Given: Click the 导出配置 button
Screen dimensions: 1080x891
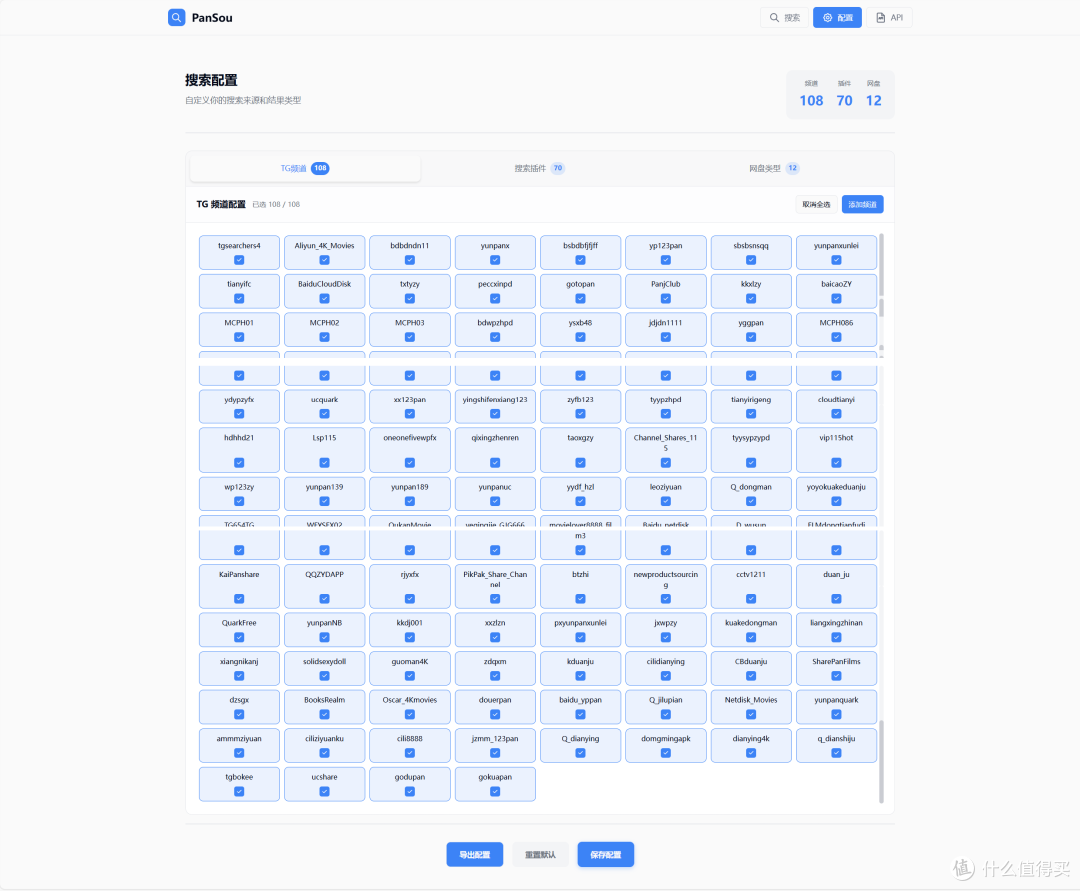Looking at the screenshot, I should (x=475, y=855).
